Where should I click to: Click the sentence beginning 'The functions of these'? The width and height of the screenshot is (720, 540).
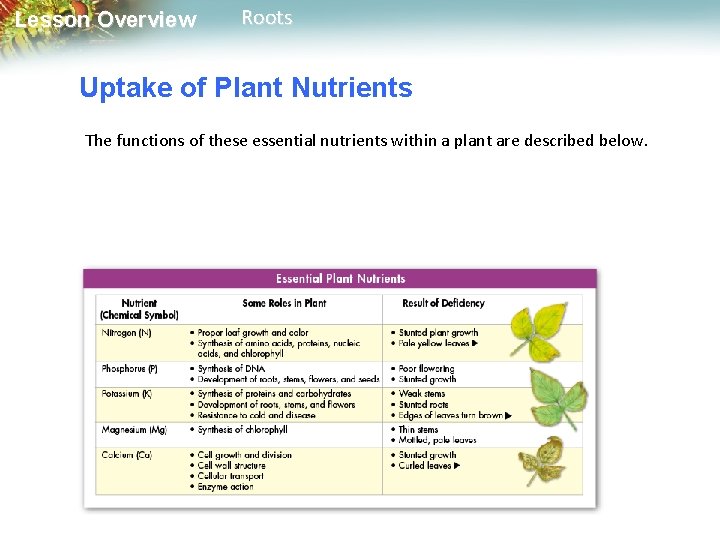(366, 140)
